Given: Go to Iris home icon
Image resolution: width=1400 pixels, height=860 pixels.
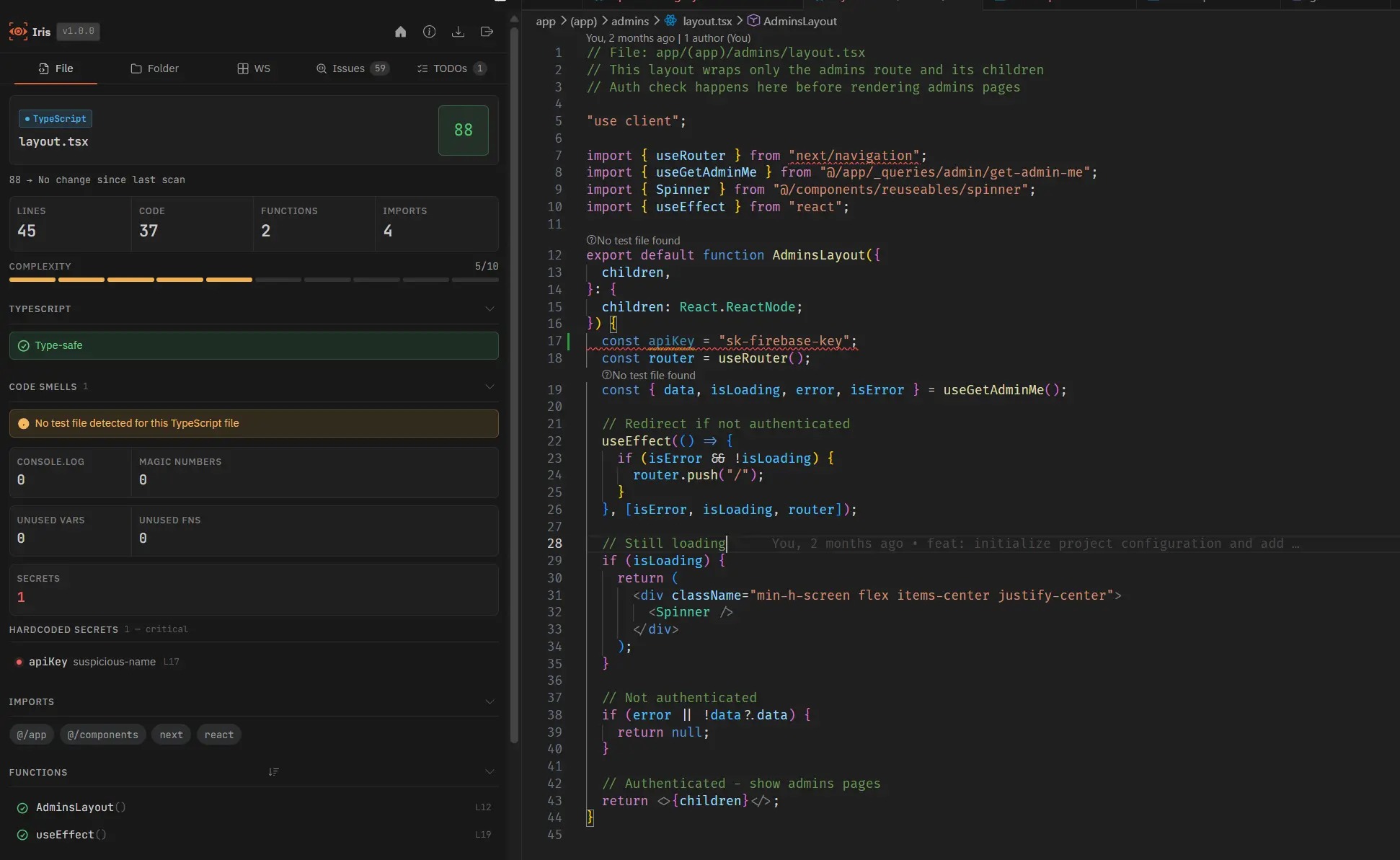Looking at the screenshot, I should click(401, 32).
